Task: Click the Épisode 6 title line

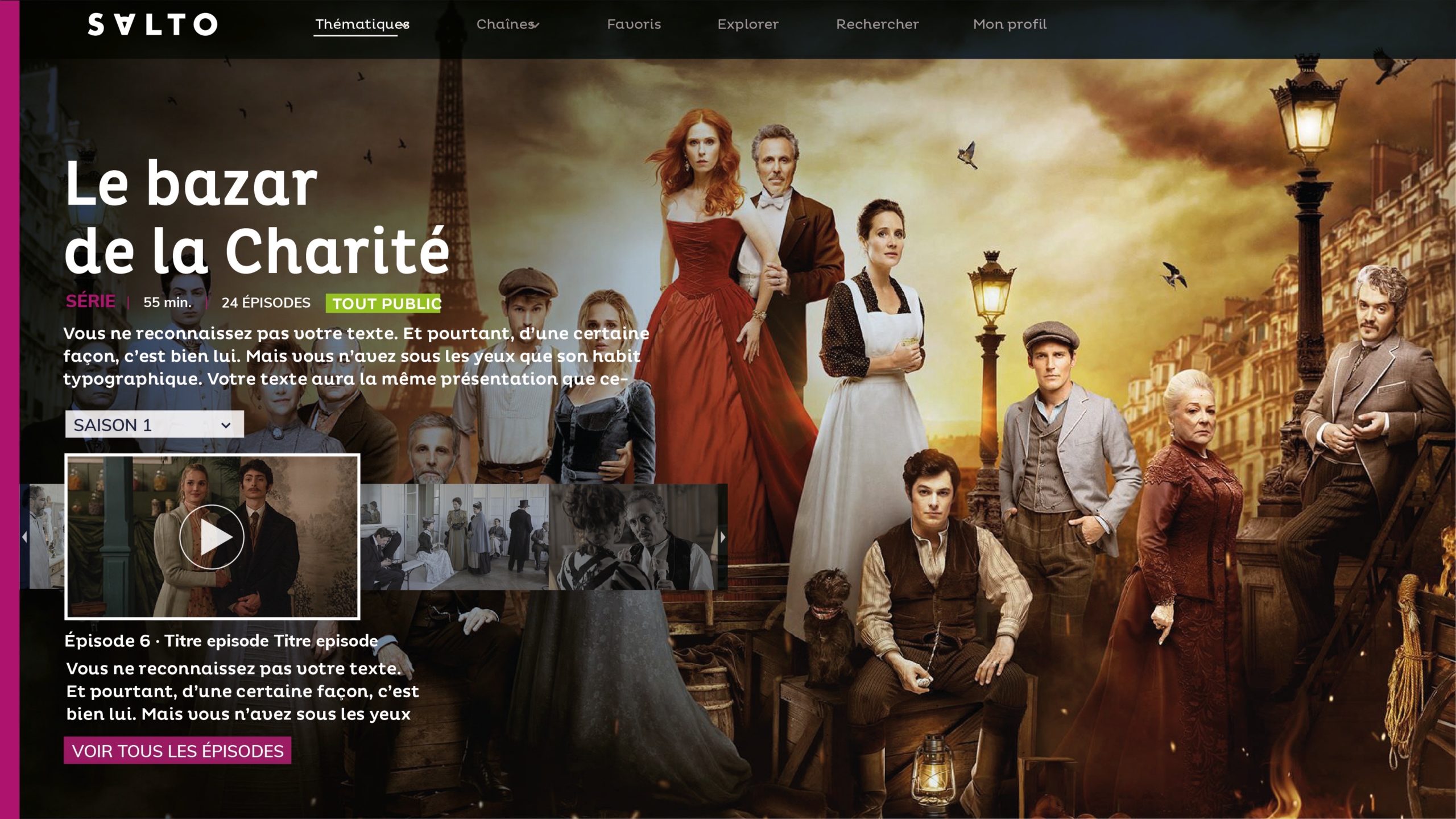Action: pos(221,641)
